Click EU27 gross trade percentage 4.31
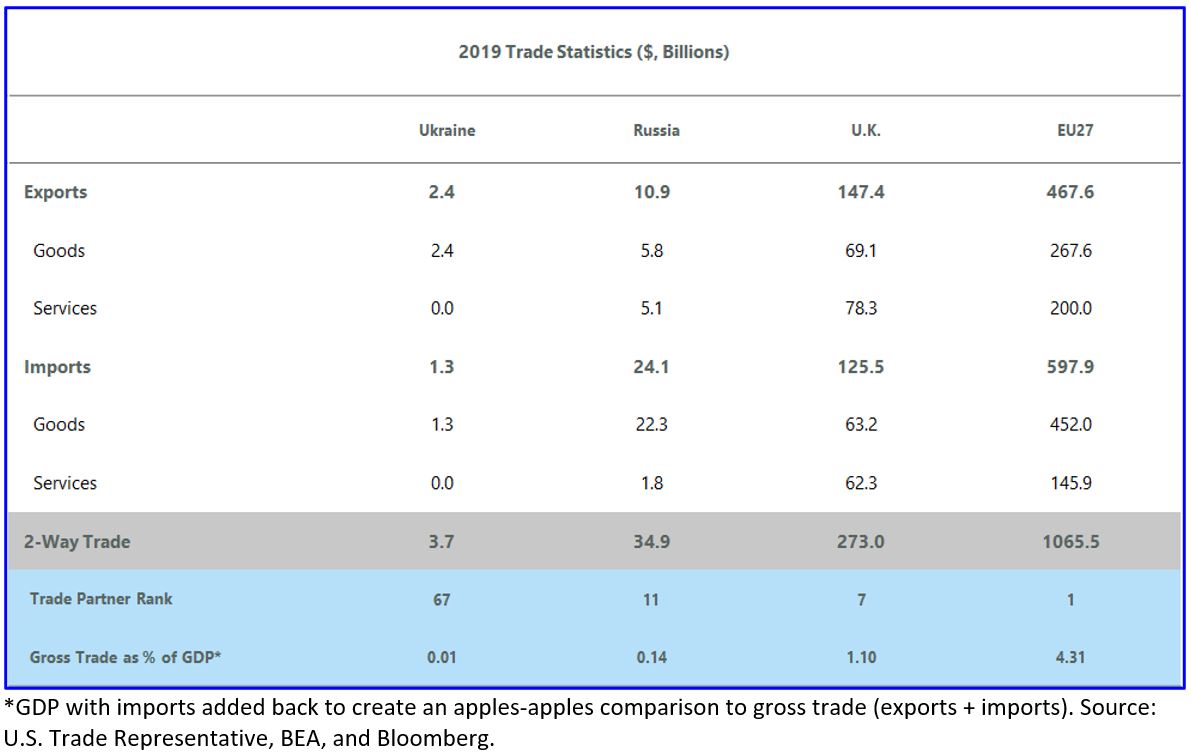The image size is (1191, 756). tap(1070, 658)
